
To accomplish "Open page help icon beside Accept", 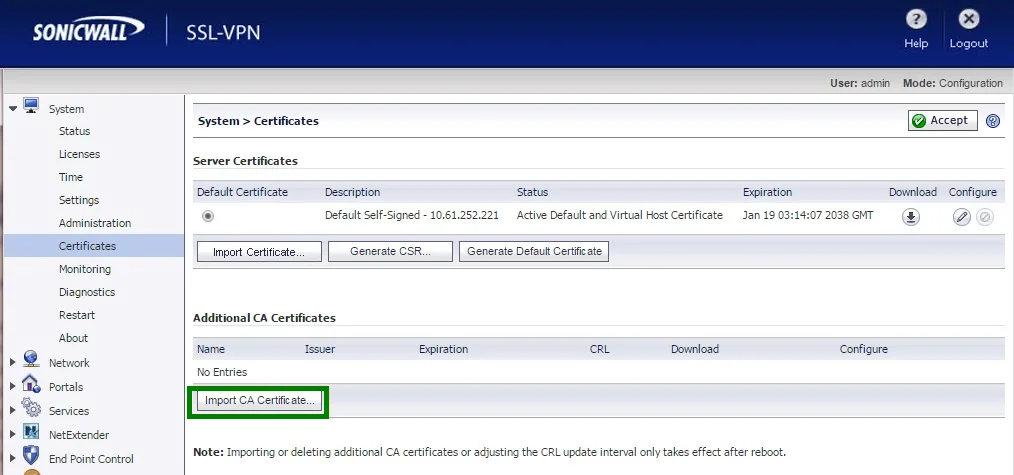I will click(993, 121).
